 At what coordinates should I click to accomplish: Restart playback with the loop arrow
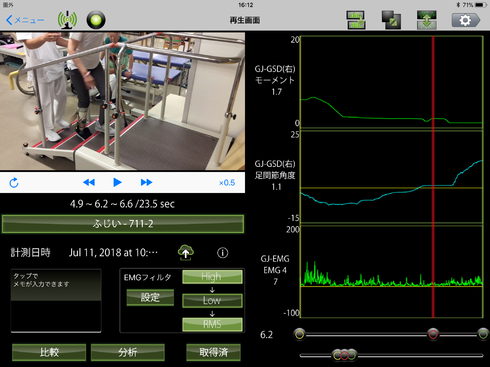(x=14, y=183)
